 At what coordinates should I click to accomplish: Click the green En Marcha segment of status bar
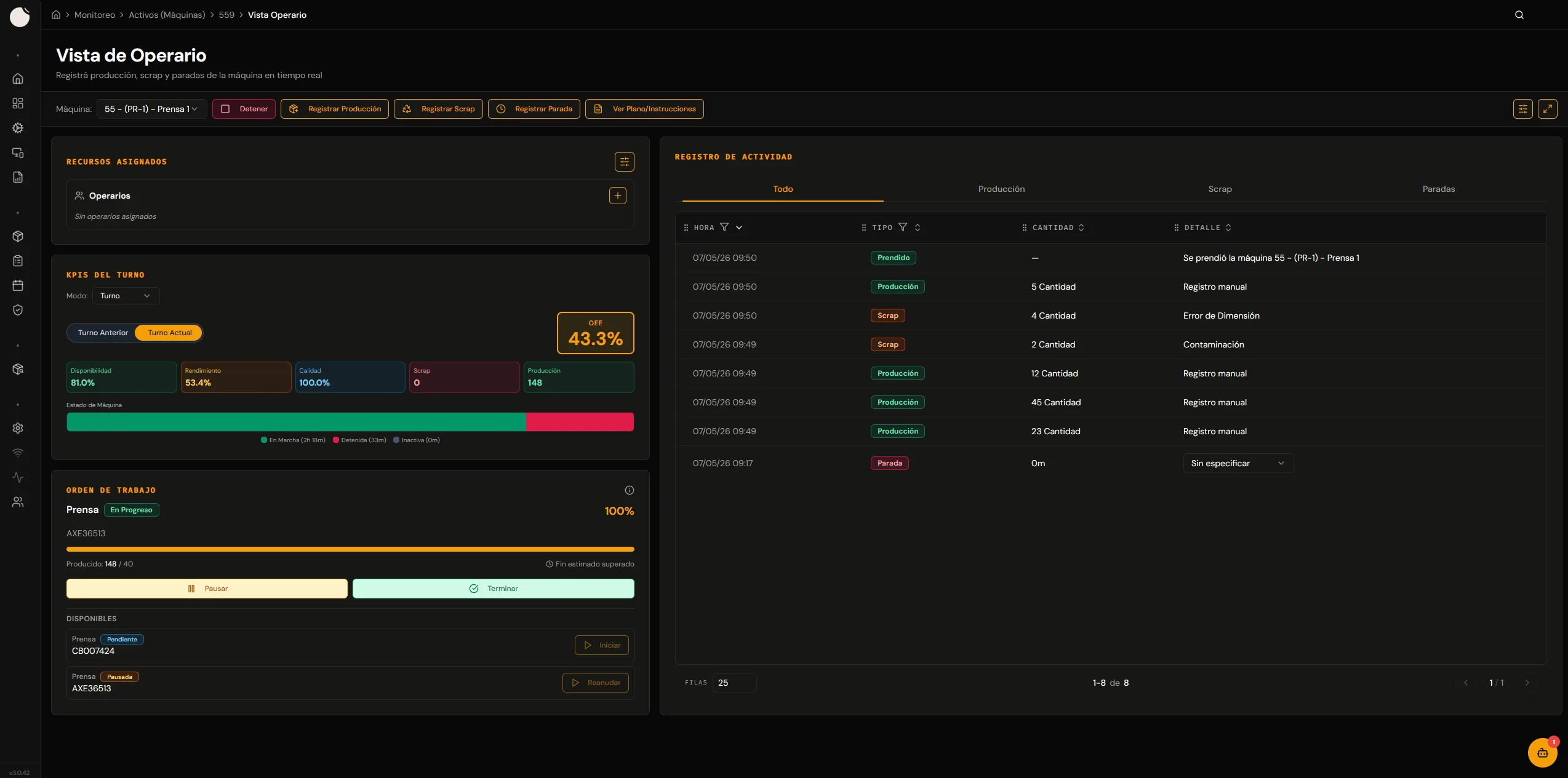pyautogui.click(x=296, y=422)
